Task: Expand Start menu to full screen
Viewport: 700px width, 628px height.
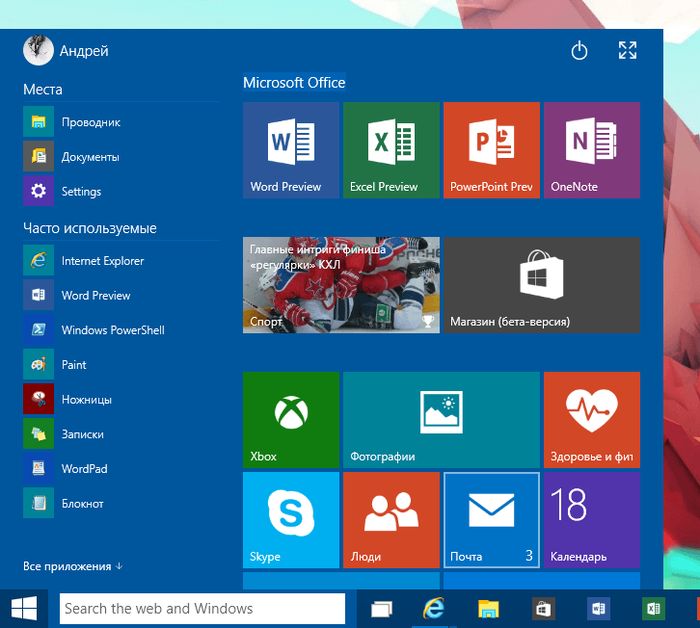Action: [x=628, y=50]
